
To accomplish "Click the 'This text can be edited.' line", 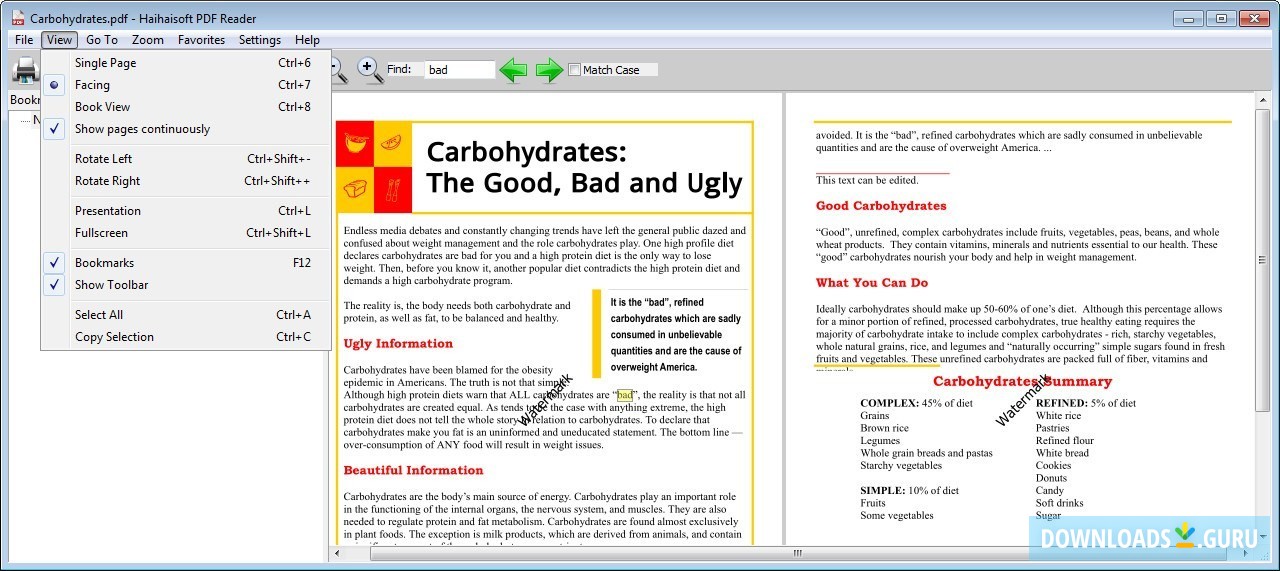I will [x=867, y=180].
